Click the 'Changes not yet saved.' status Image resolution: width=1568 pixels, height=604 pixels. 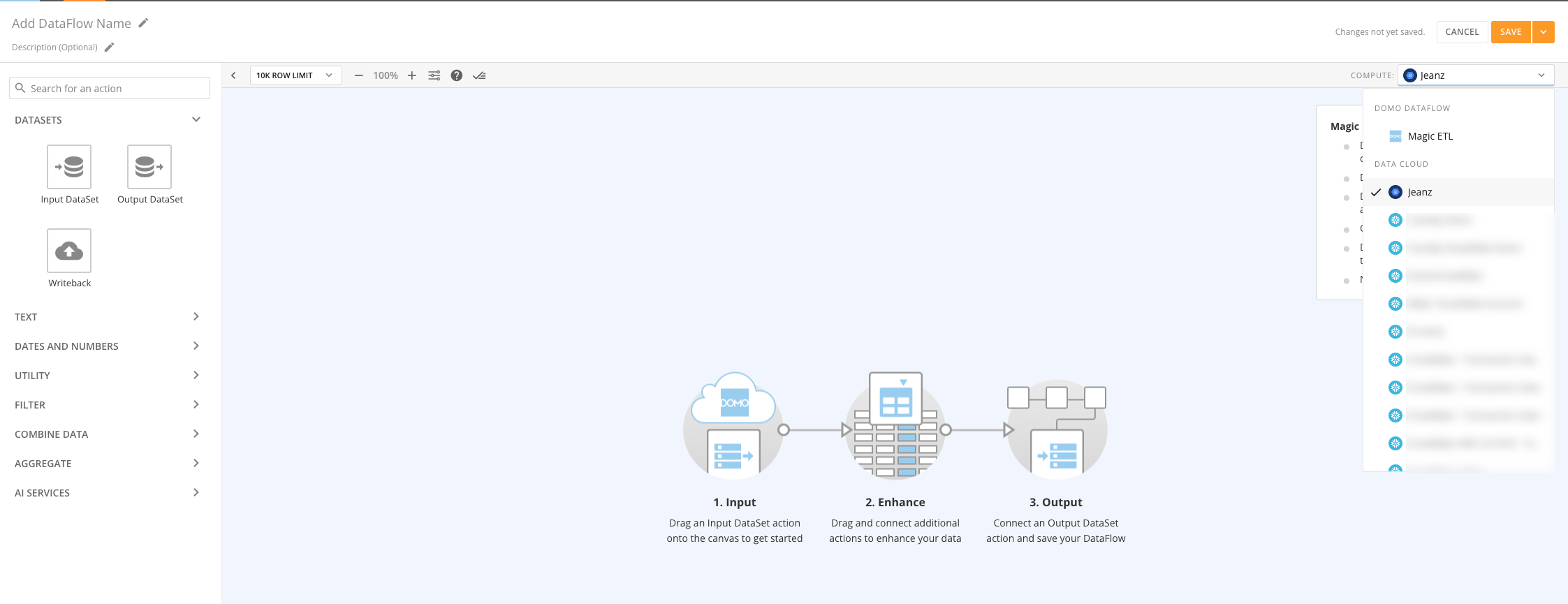coord(1379,32)
